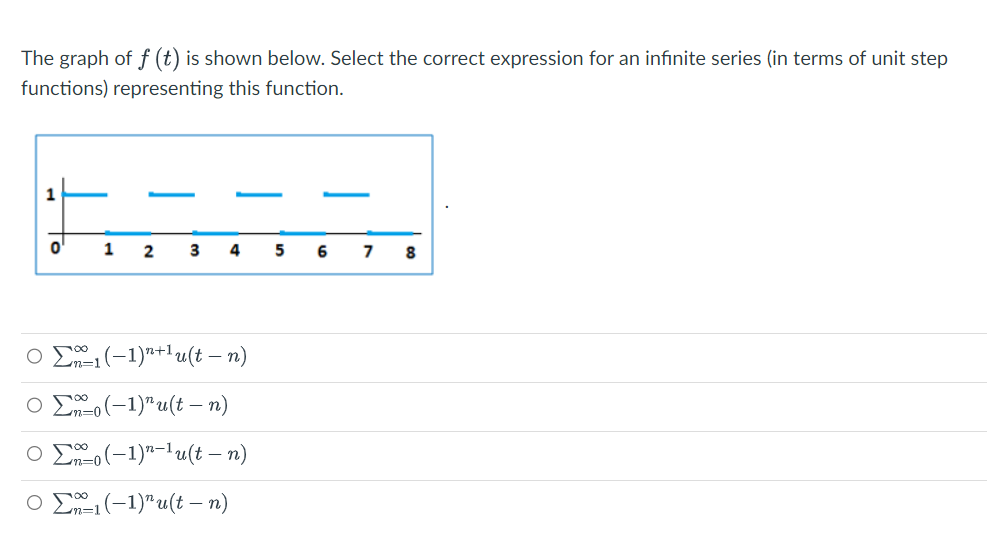The height and width of the screenshot is (535, 998).
Task: Select radio button for n=1 (−1)^n series
Action: 35,503
